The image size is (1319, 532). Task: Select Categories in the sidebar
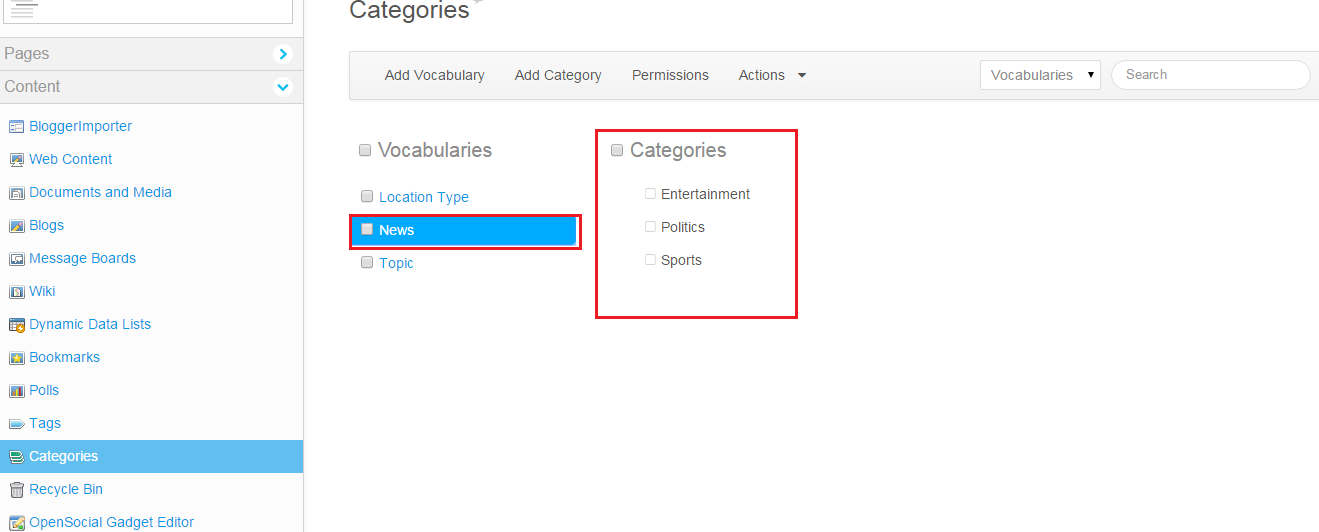pos(63,457)
